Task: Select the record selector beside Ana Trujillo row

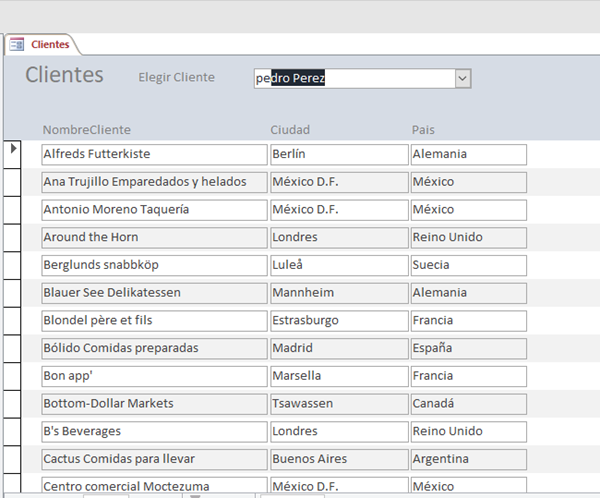Action: 14,182
